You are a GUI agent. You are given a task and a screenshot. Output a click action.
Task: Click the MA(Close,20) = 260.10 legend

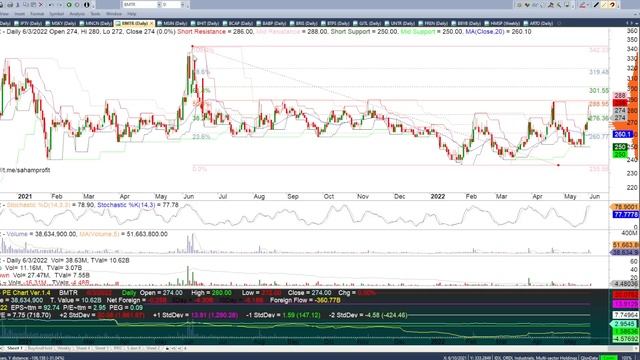pyautogui.click(x=498, y=31)
